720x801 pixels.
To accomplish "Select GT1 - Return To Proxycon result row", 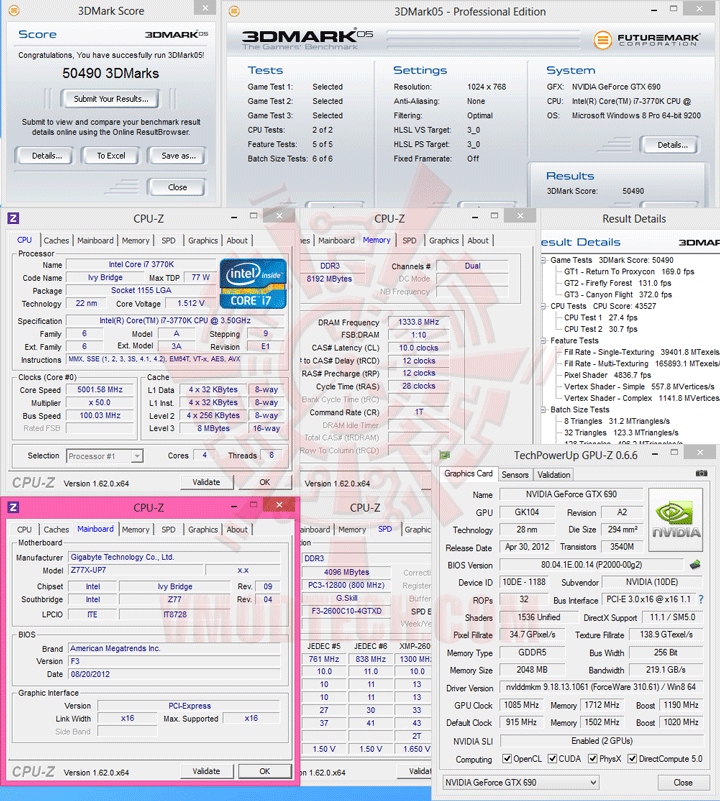I will tap(629, 272).
